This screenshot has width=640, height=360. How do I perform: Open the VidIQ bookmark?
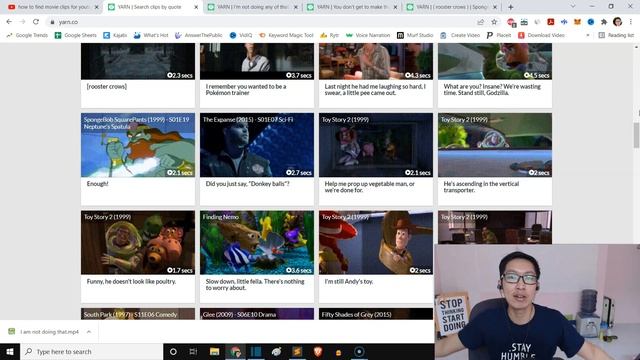coord(241,36)
